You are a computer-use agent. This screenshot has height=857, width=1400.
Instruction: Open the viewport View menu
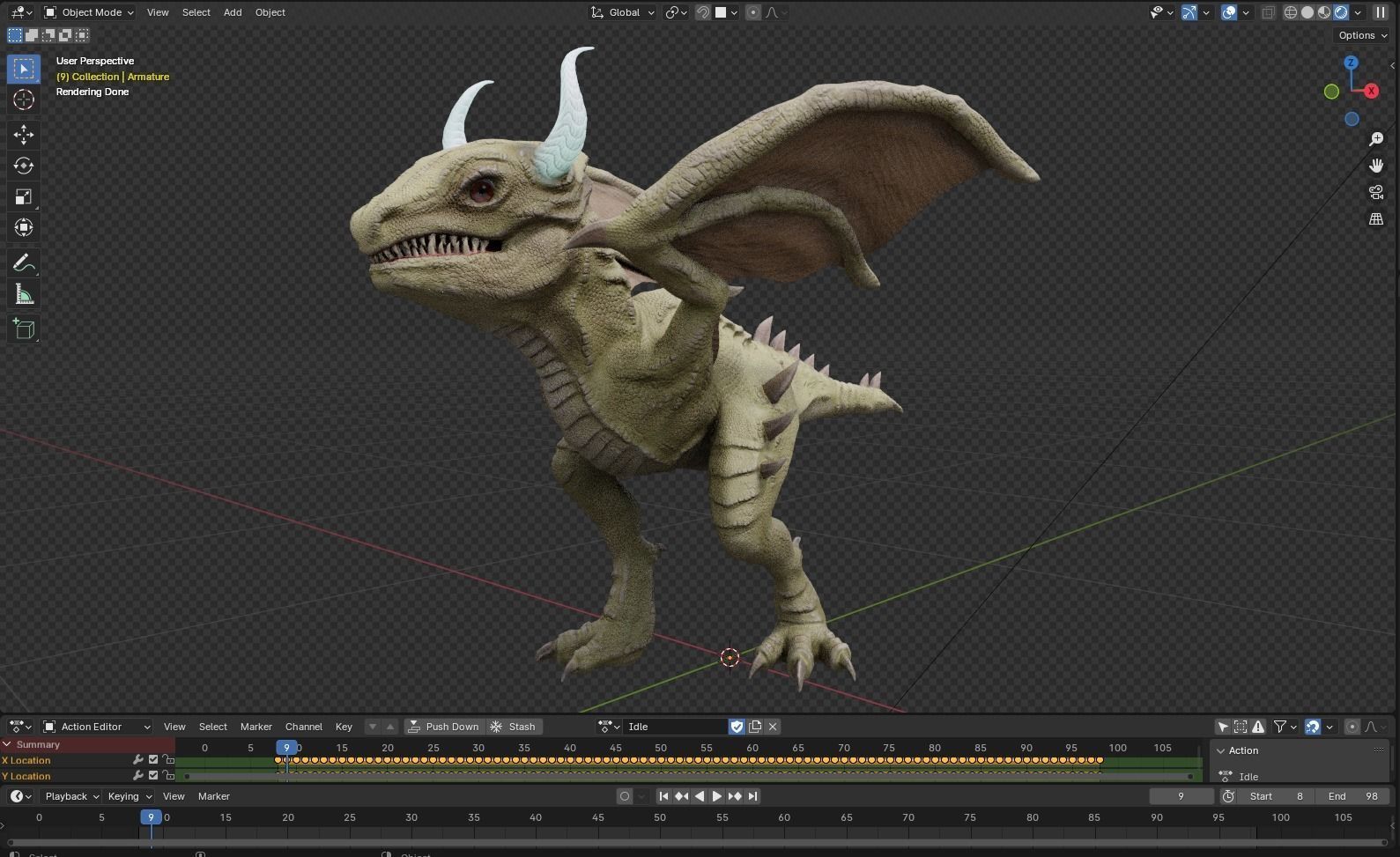[x=158, y=12]
